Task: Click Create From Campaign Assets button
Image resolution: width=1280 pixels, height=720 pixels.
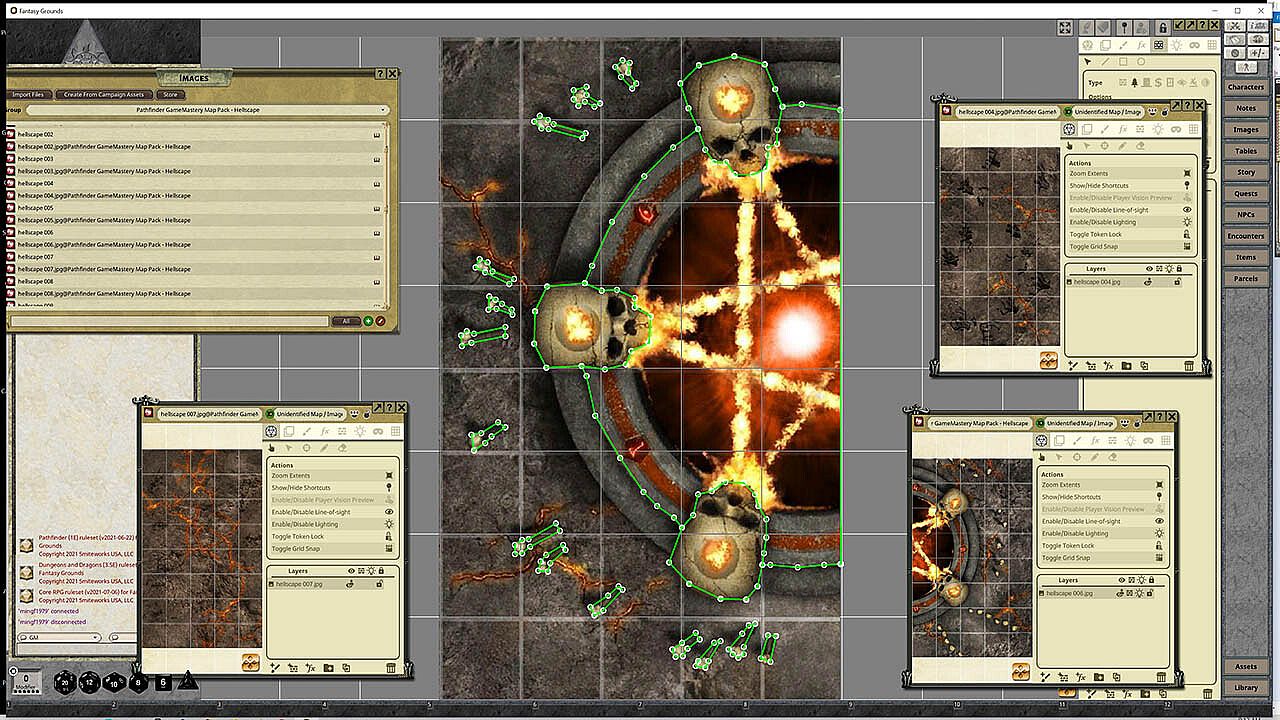Action: click(104, 95)
